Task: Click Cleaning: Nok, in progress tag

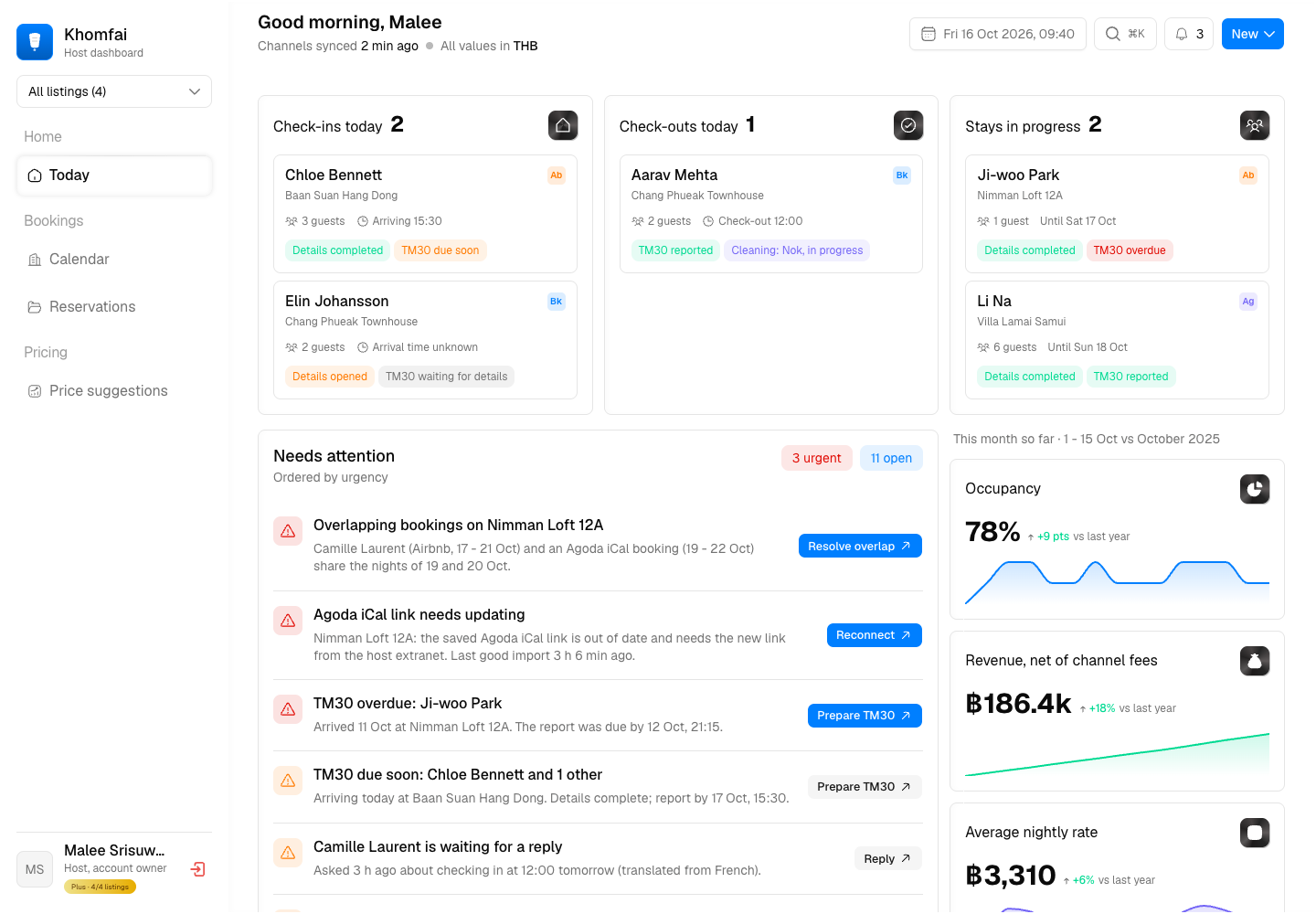Action: tap(797, 250)
